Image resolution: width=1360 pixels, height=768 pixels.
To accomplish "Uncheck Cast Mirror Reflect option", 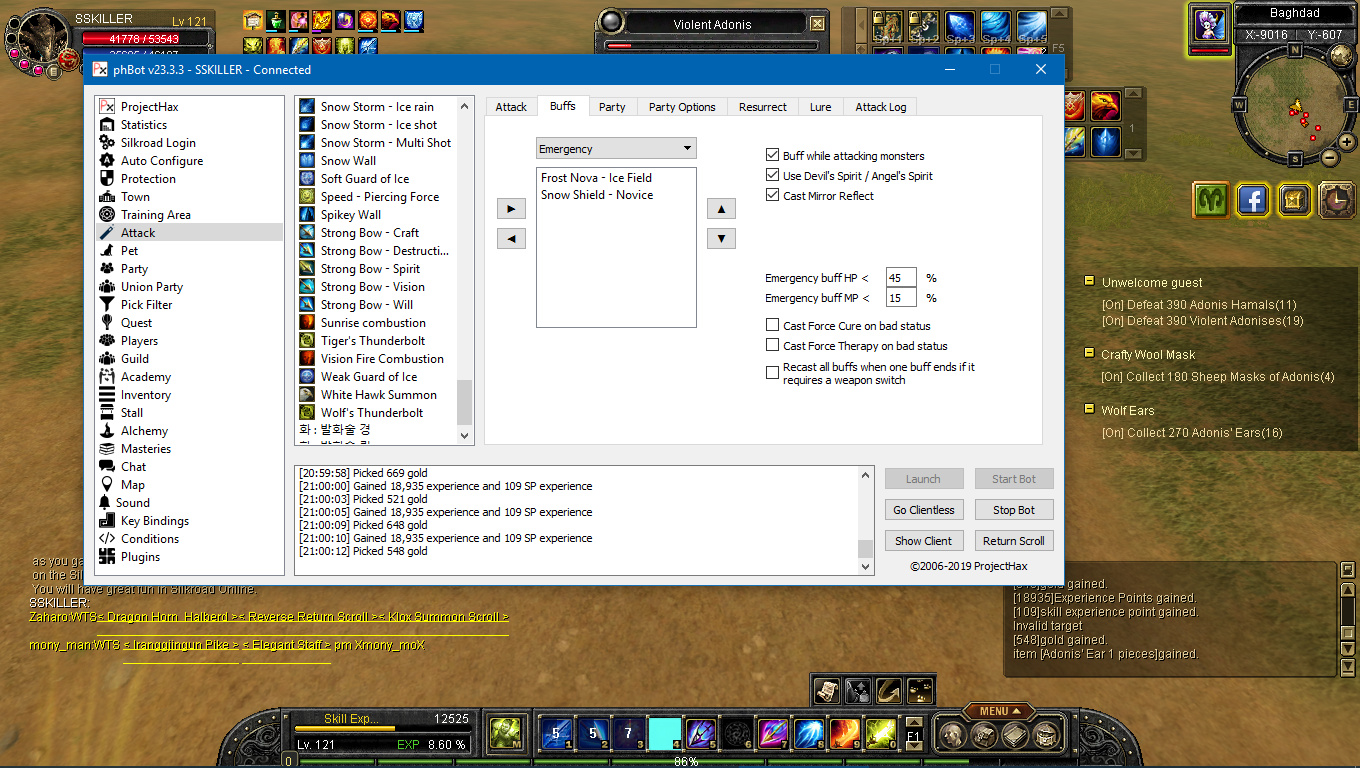I will click(x=772, y=196).
